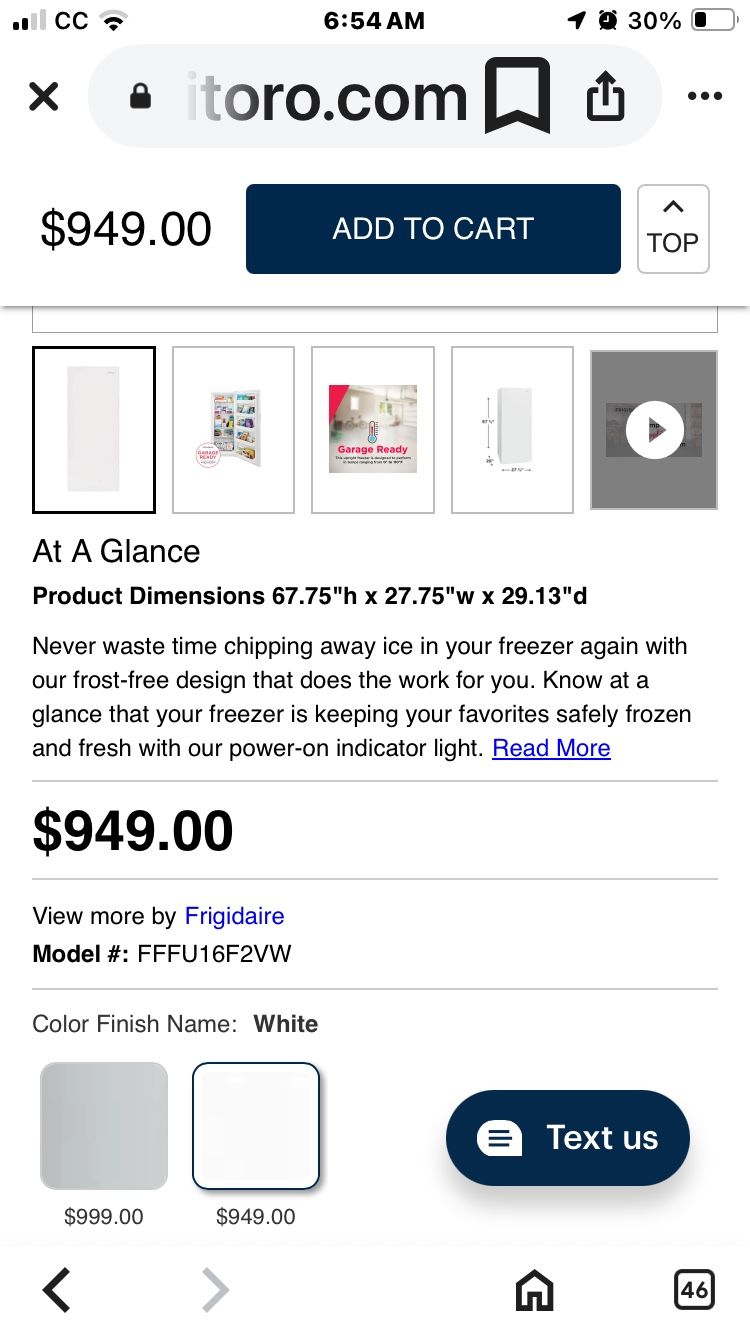Open the Text us chat button
The height and width of the screenshot is (1334, 750).
click(x=568, y=1138)
